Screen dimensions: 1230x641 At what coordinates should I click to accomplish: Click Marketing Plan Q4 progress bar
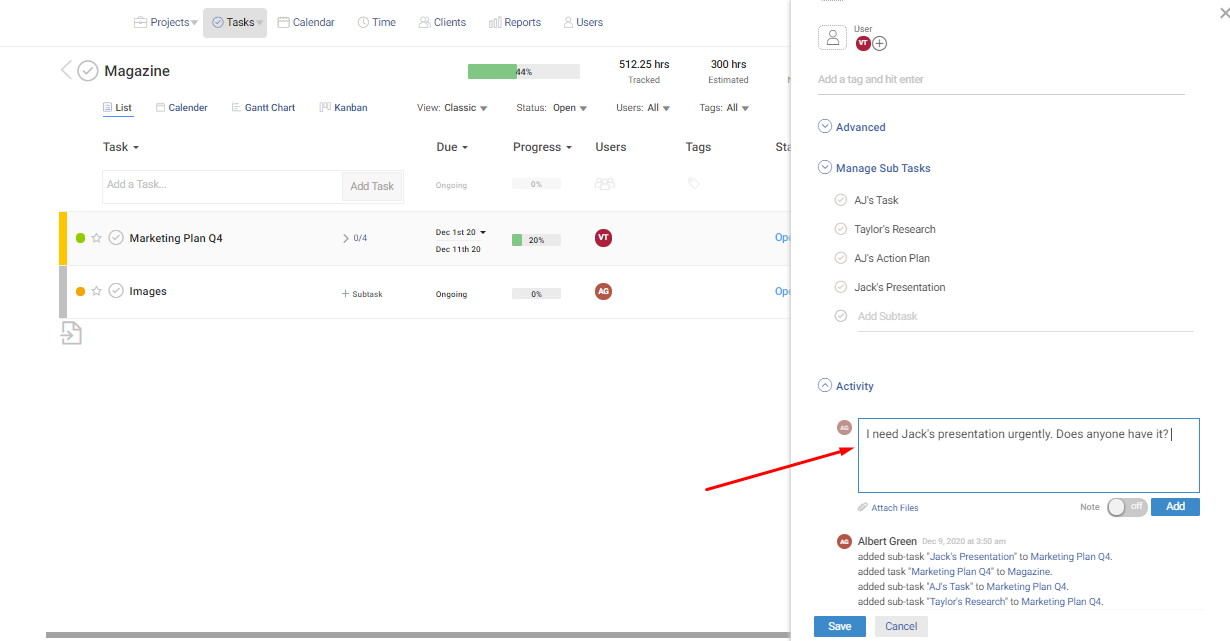pos(536,240)
